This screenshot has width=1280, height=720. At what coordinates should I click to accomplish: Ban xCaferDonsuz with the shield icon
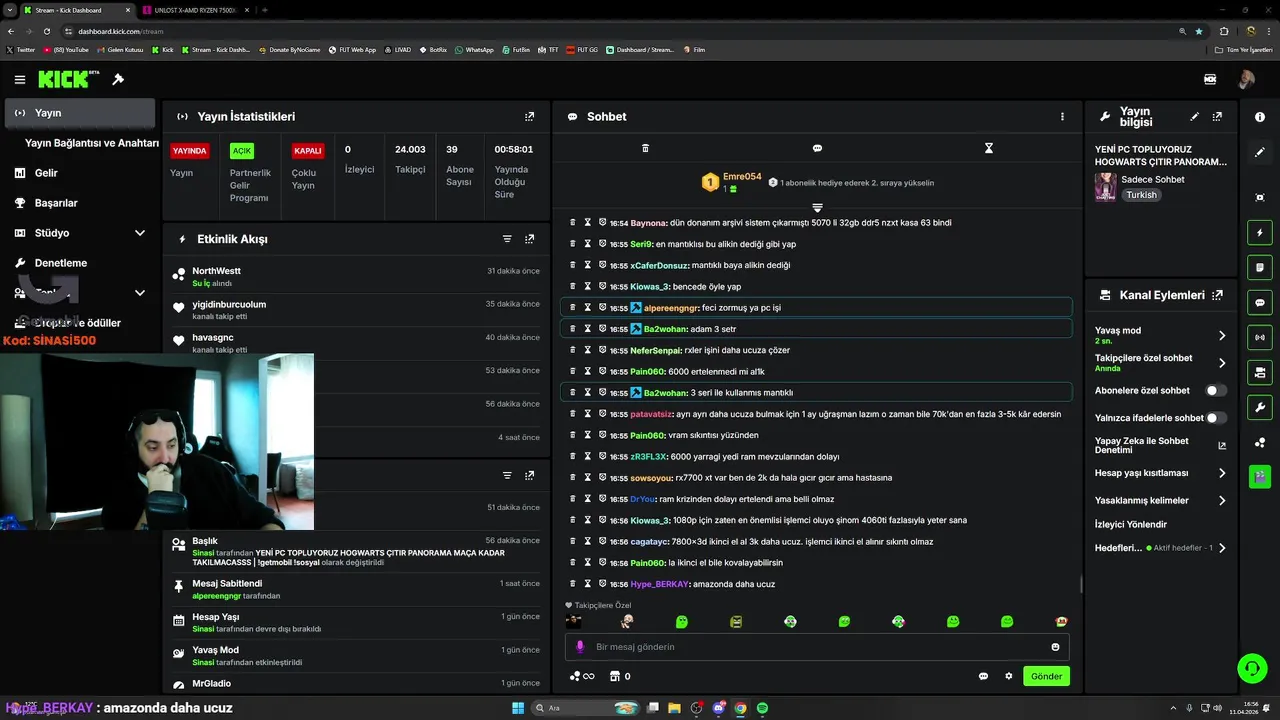(x=603, y=265)
